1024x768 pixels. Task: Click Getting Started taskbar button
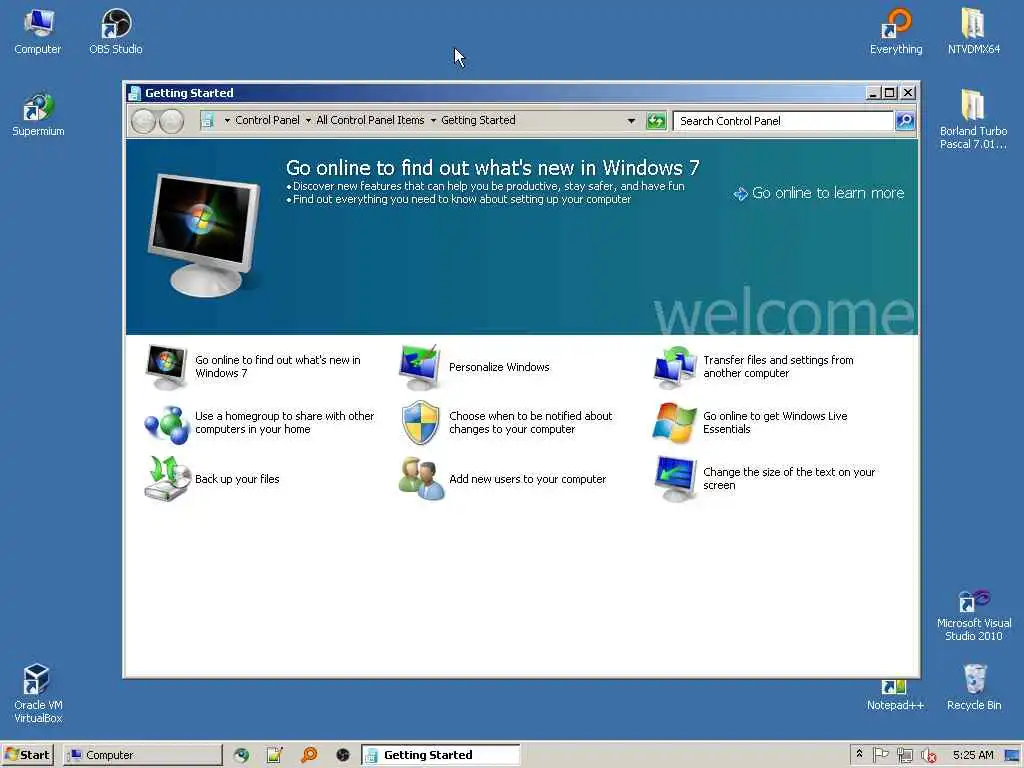click(441, 755)
